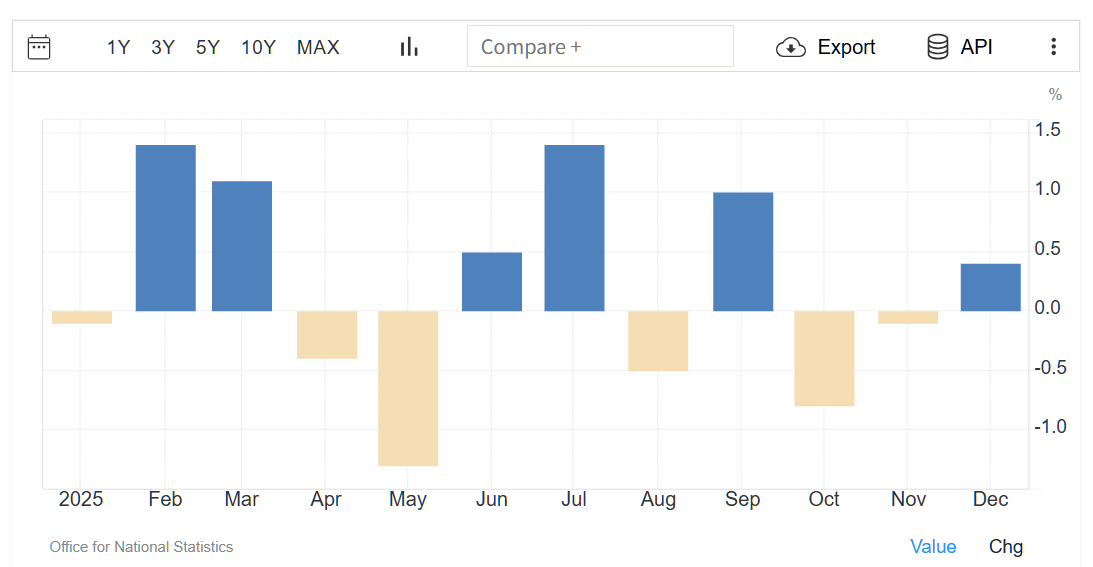This screenshot has height=567, width=1093.
Task: Show the MAX time range
Action: point(318,47)
